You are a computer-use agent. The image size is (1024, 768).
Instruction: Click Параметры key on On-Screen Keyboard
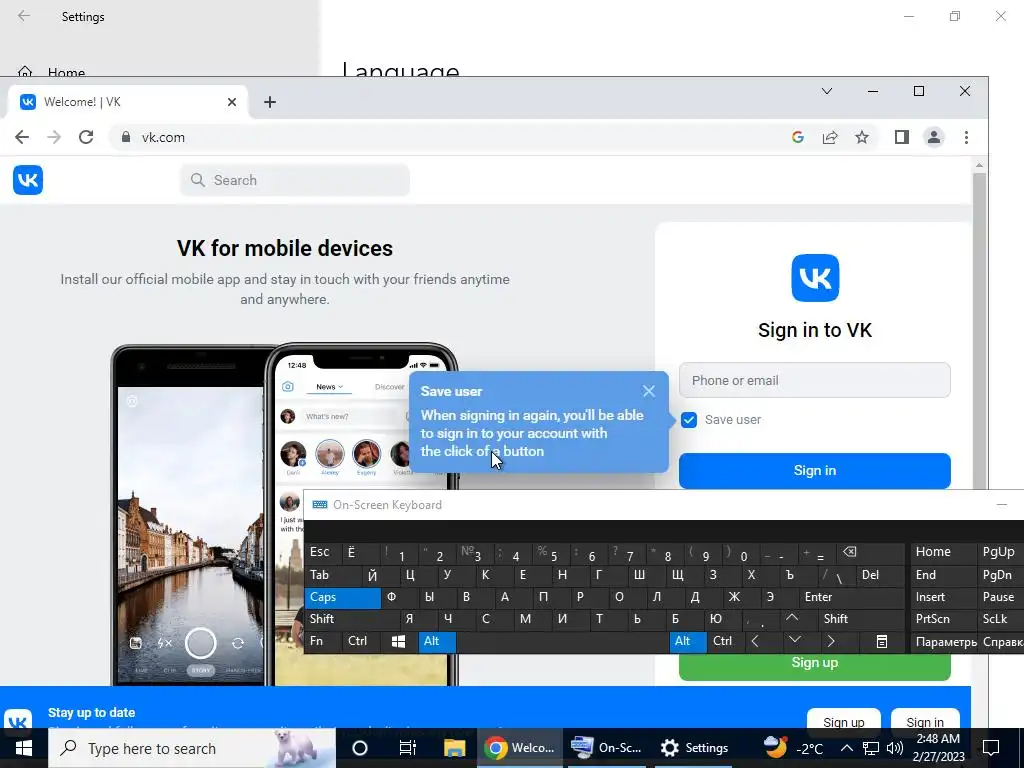coord(944,641)
